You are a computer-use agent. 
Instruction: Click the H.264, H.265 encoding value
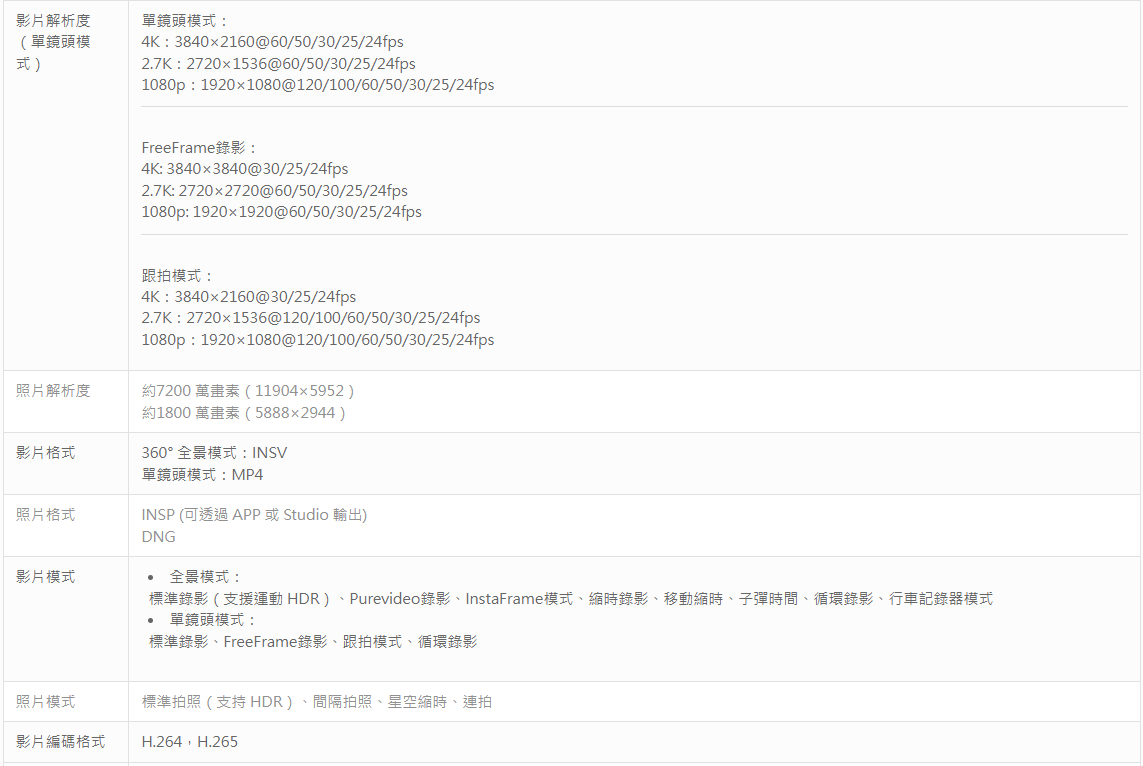pos(190,742)
